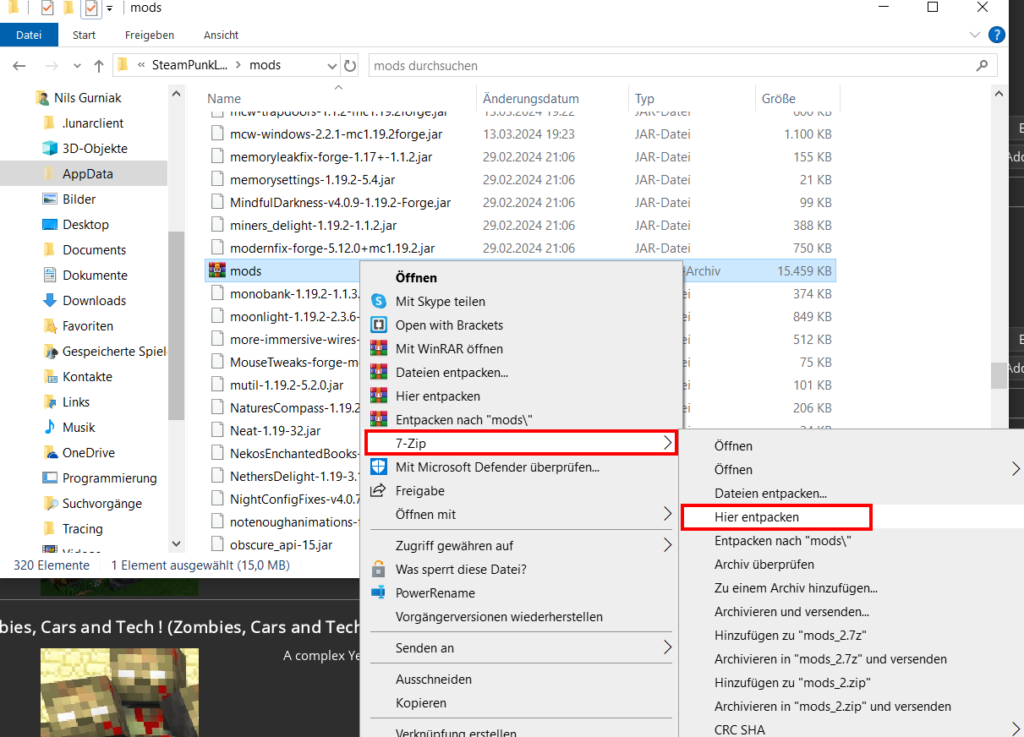Open the help question mark icon

coord(996,35)
